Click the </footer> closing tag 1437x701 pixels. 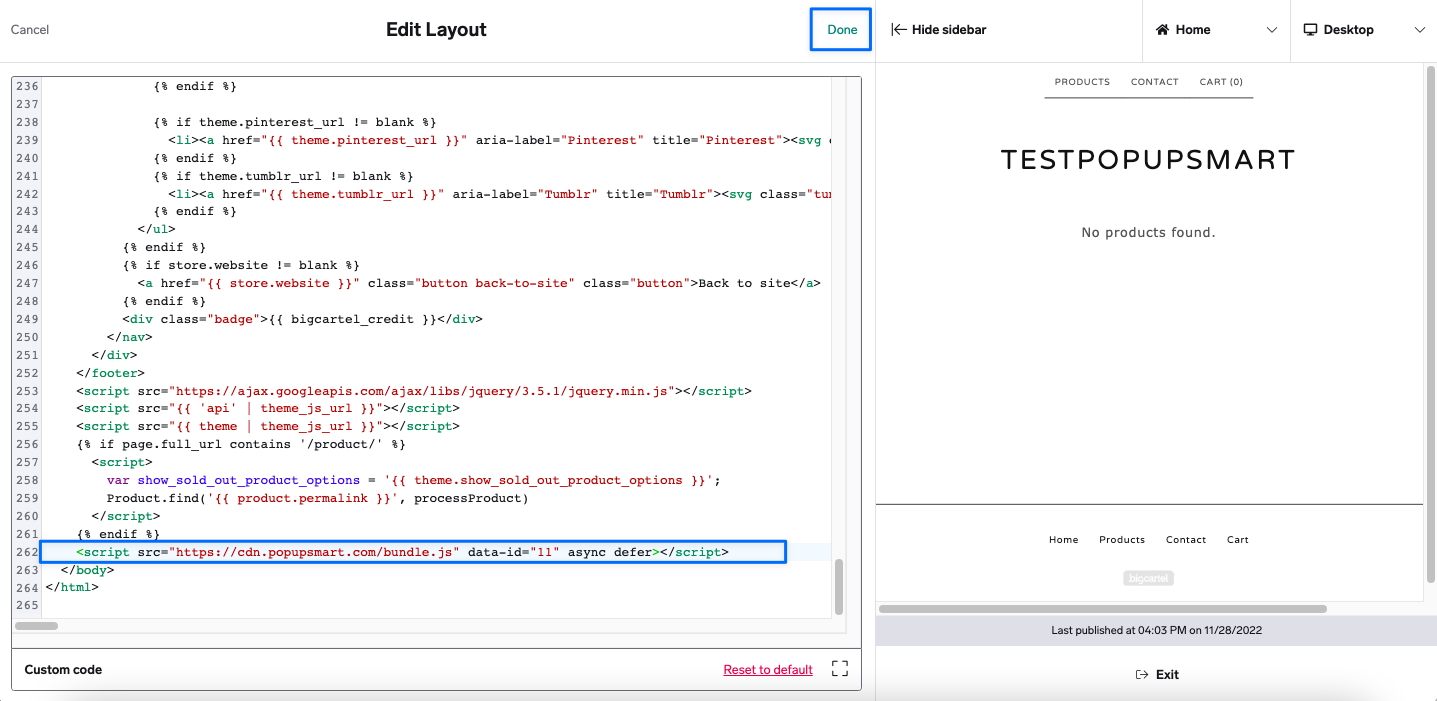point(110,373)
